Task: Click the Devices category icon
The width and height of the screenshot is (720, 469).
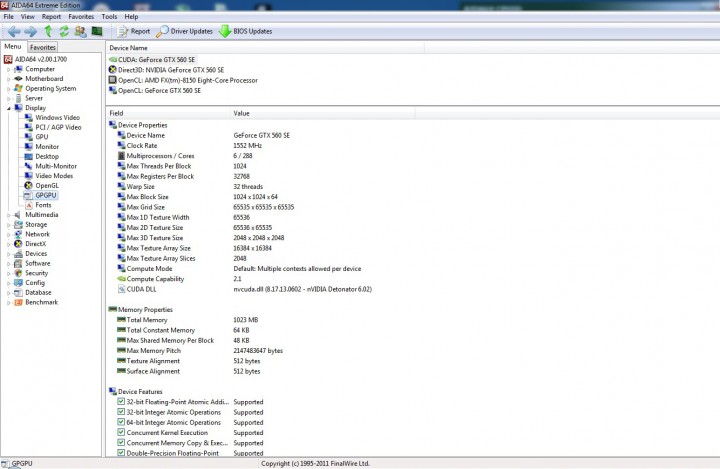Action: click(x=18, y=254)
